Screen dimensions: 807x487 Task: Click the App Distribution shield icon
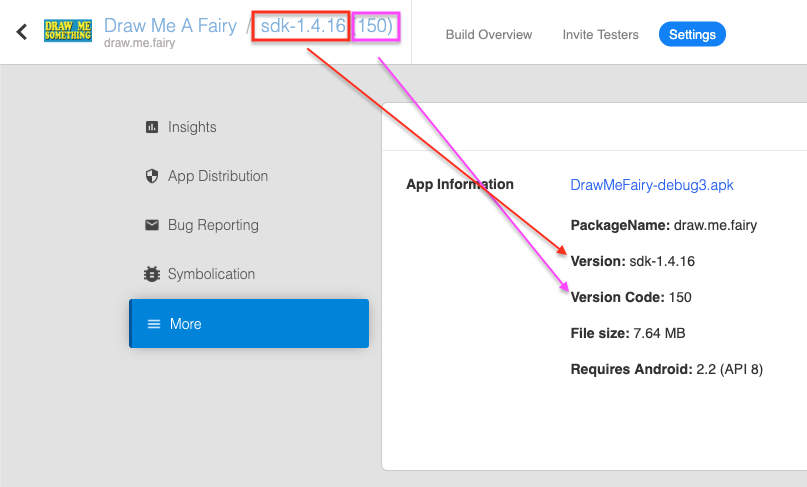coord(152,176)
